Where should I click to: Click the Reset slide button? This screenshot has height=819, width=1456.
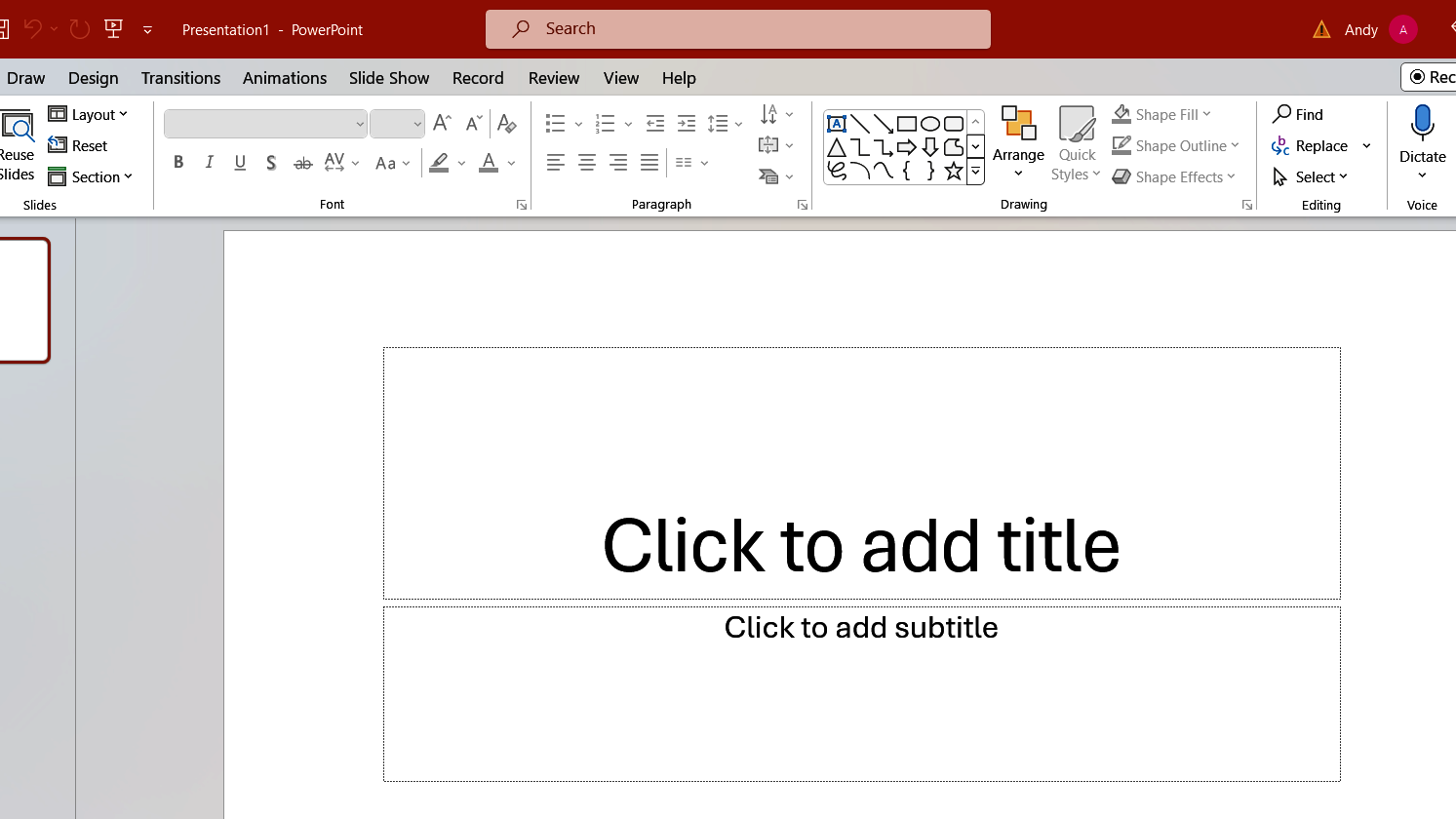pos(78,146)
